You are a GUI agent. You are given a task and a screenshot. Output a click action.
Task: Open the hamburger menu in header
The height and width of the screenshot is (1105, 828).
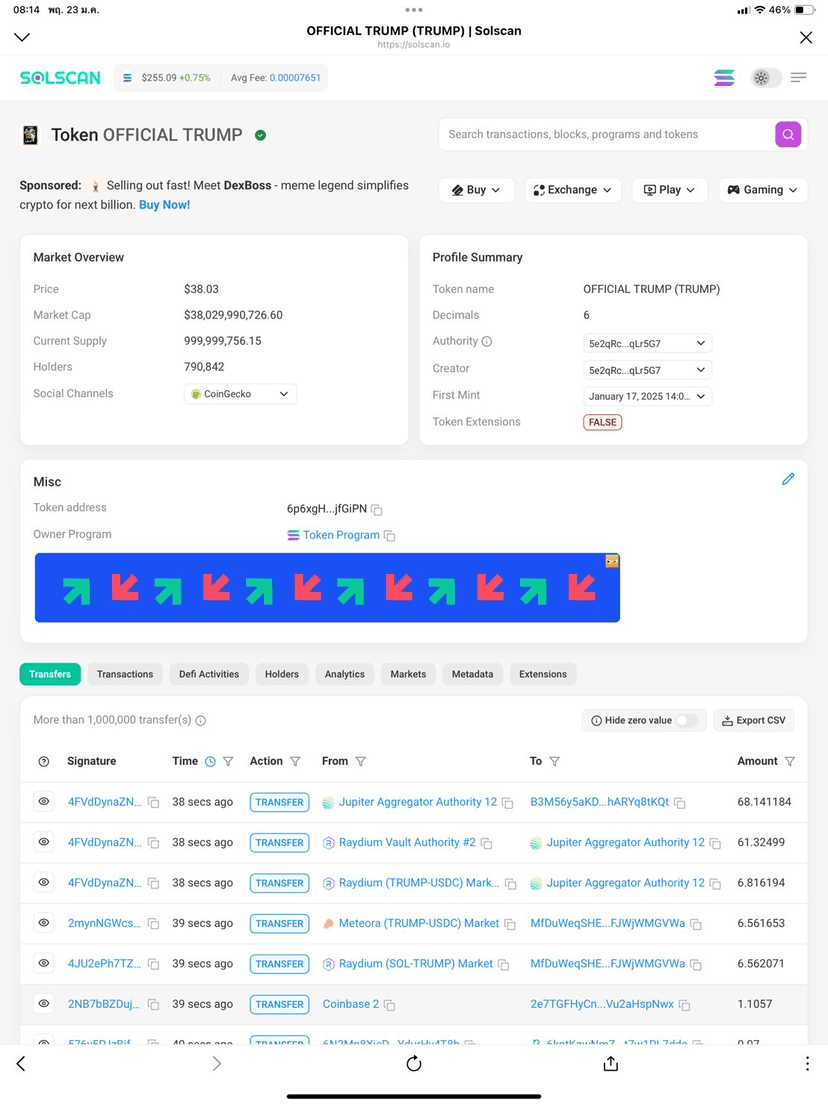point(798,78)
